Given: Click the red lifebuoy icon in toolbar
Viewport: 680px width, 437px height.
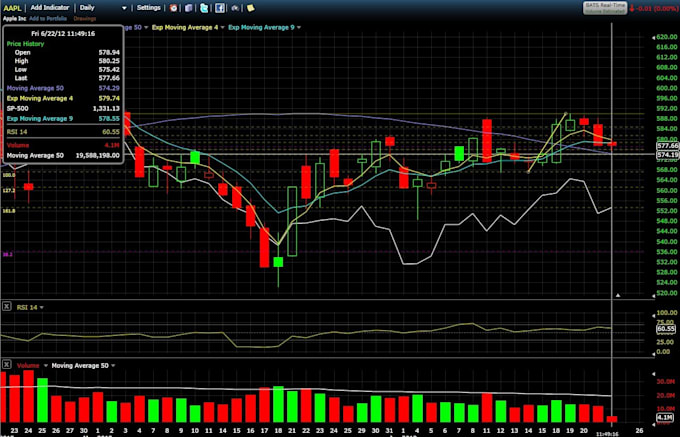Looking at the screenshot, I should pos(173,8).
